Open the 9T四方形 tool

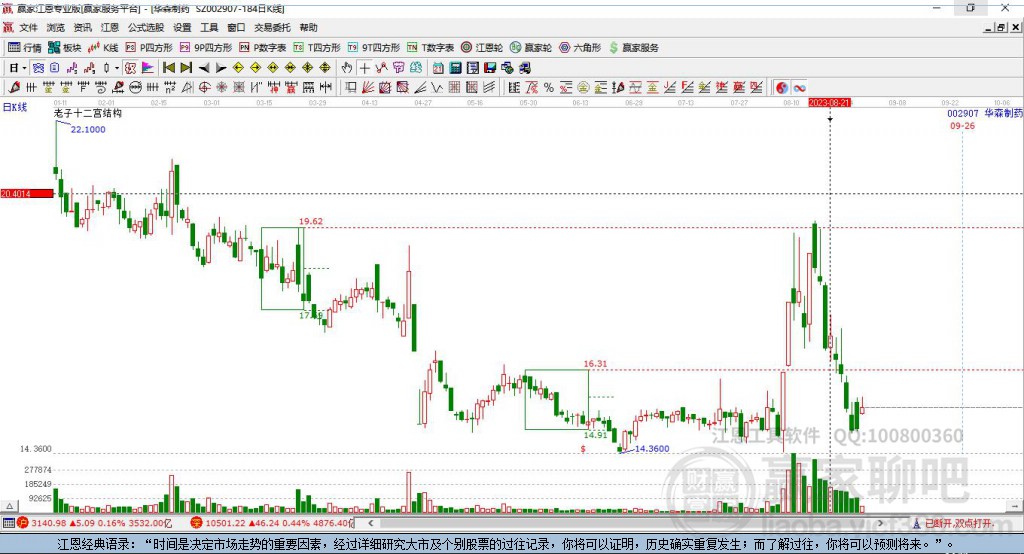click(x=374, y=48)
